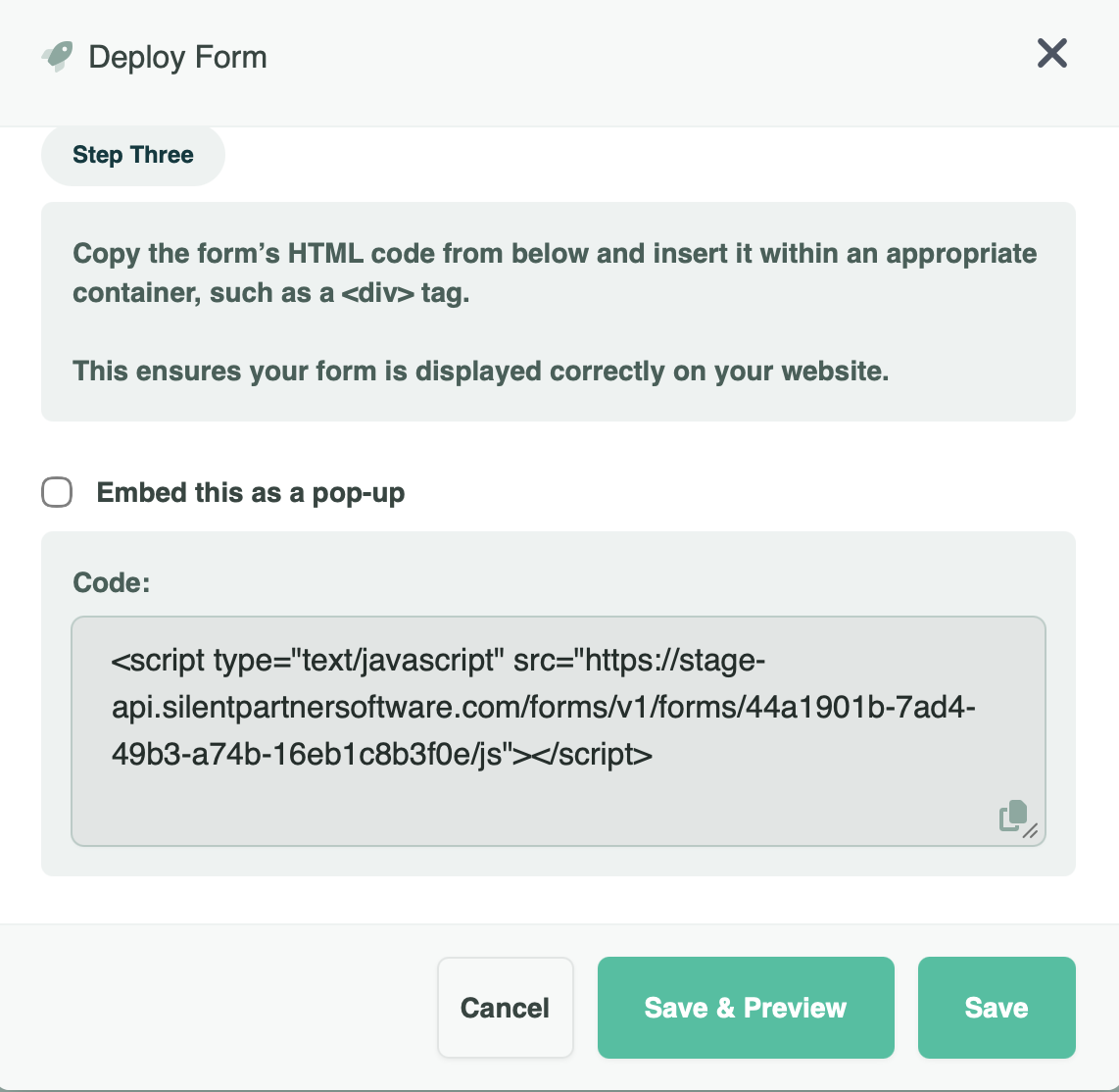Image resolution: width=1119 pixels, height=1092 pixels.
Task: Click the code box resize handle
Action: (x=1031, y=831)
